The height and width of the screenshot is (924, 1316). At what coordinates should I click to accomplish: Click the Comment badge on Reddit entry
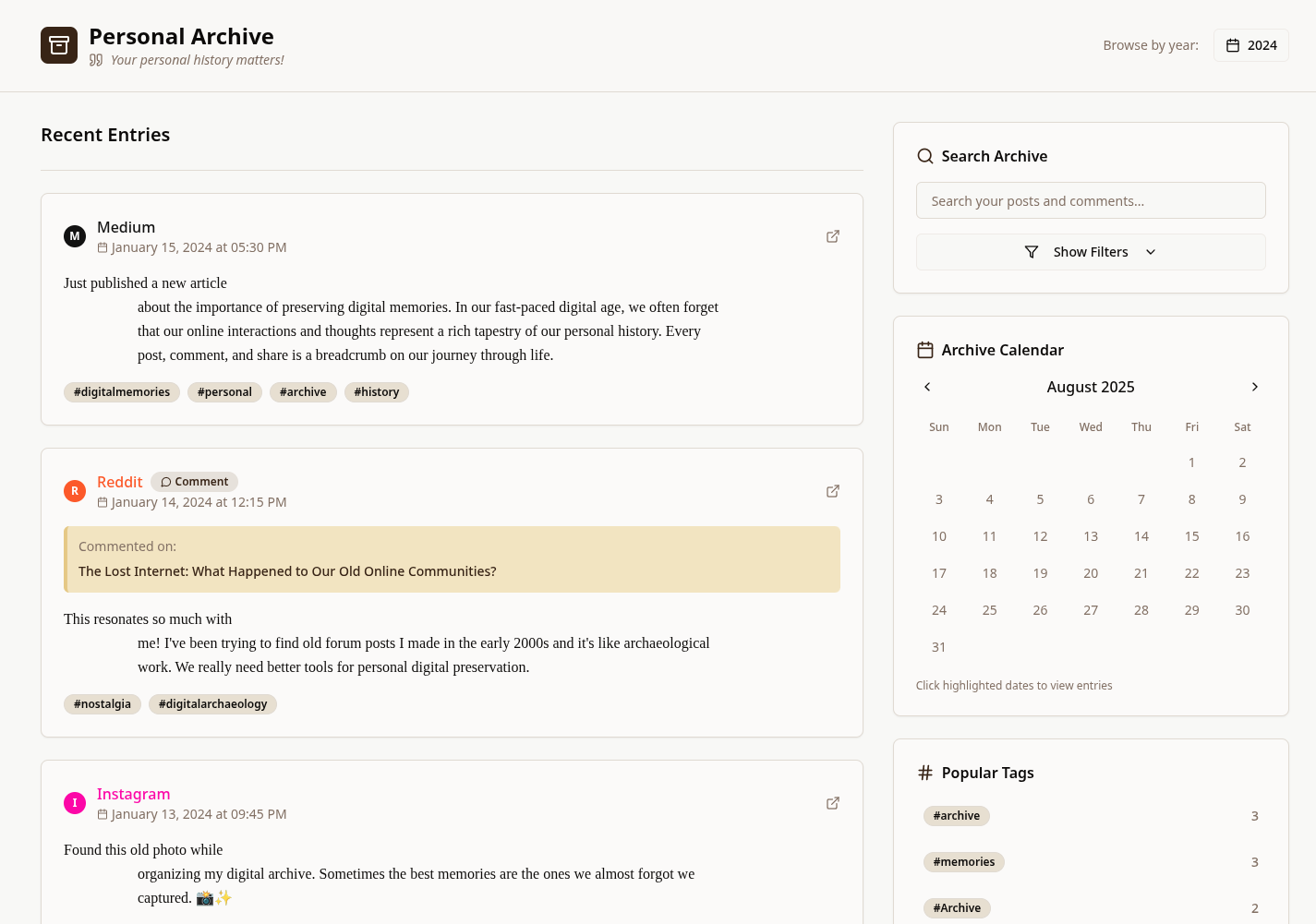pyautogui.click(x=194, y=482)
